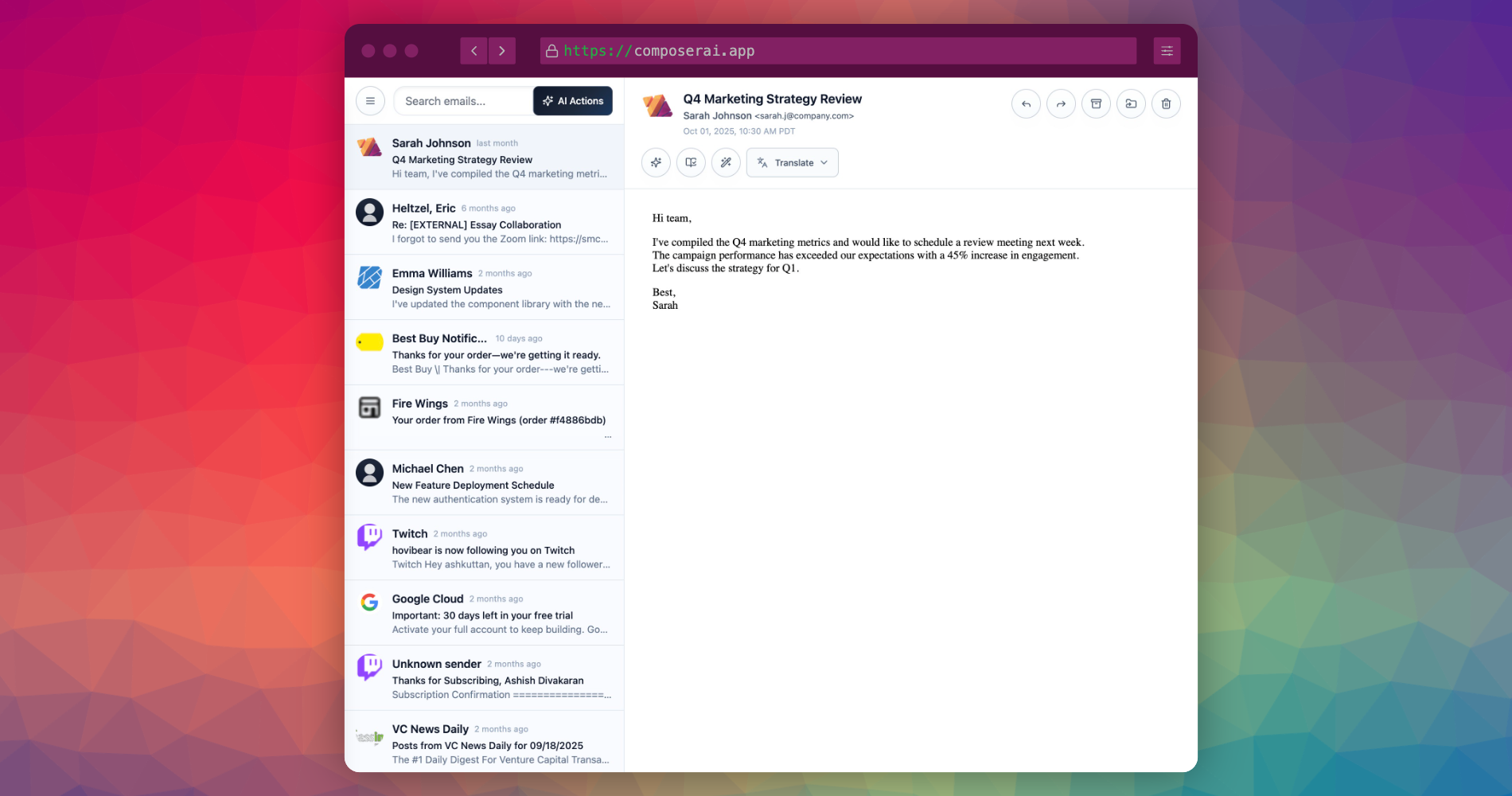Click the 'Hi team,' line in email body
The height and width of the screenshot is (796, 1512).
click(x=672, y=218)
